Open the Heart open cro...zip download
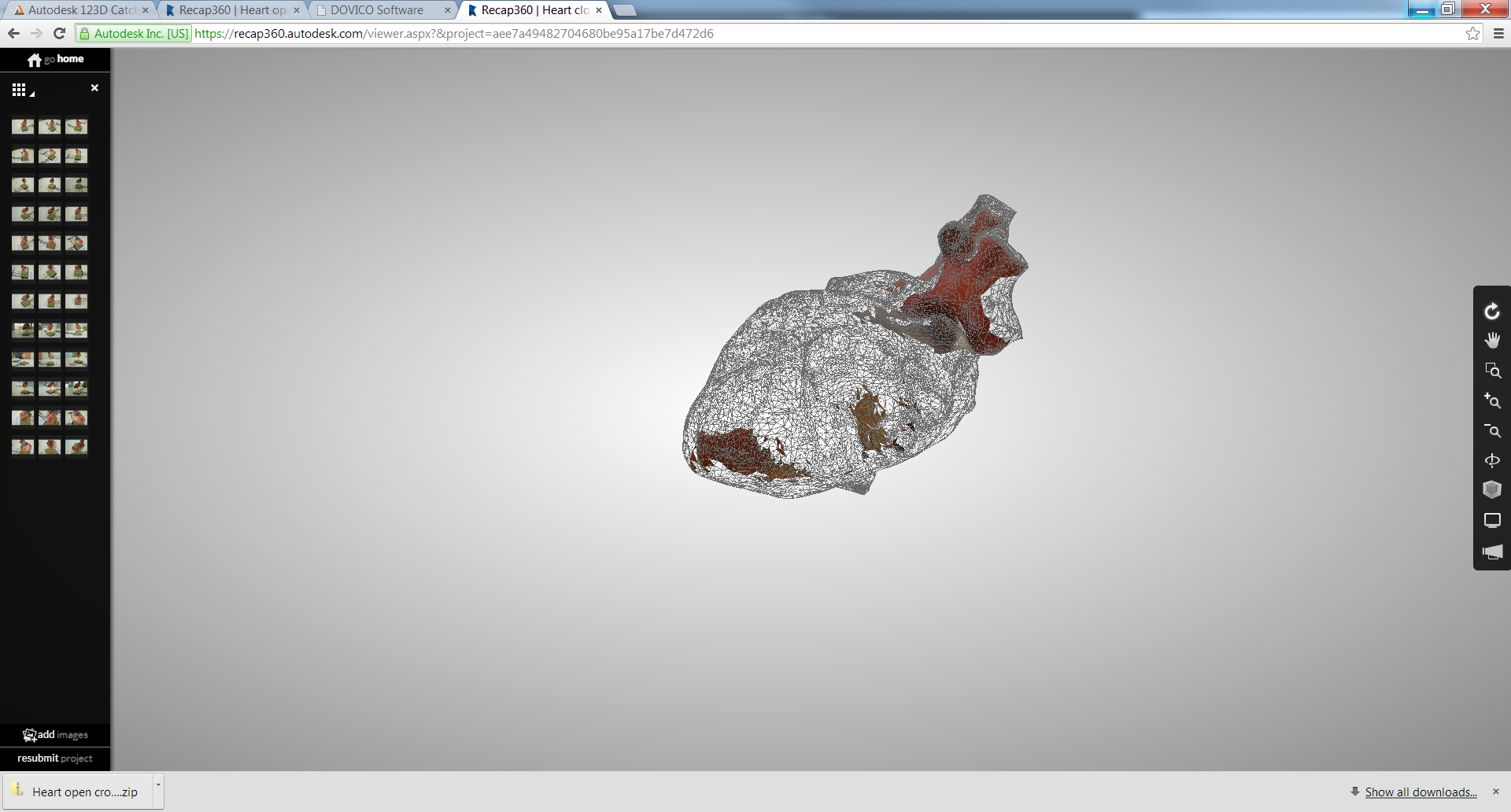This screenshot has width=1511, height=812. [x=77, y=792]
